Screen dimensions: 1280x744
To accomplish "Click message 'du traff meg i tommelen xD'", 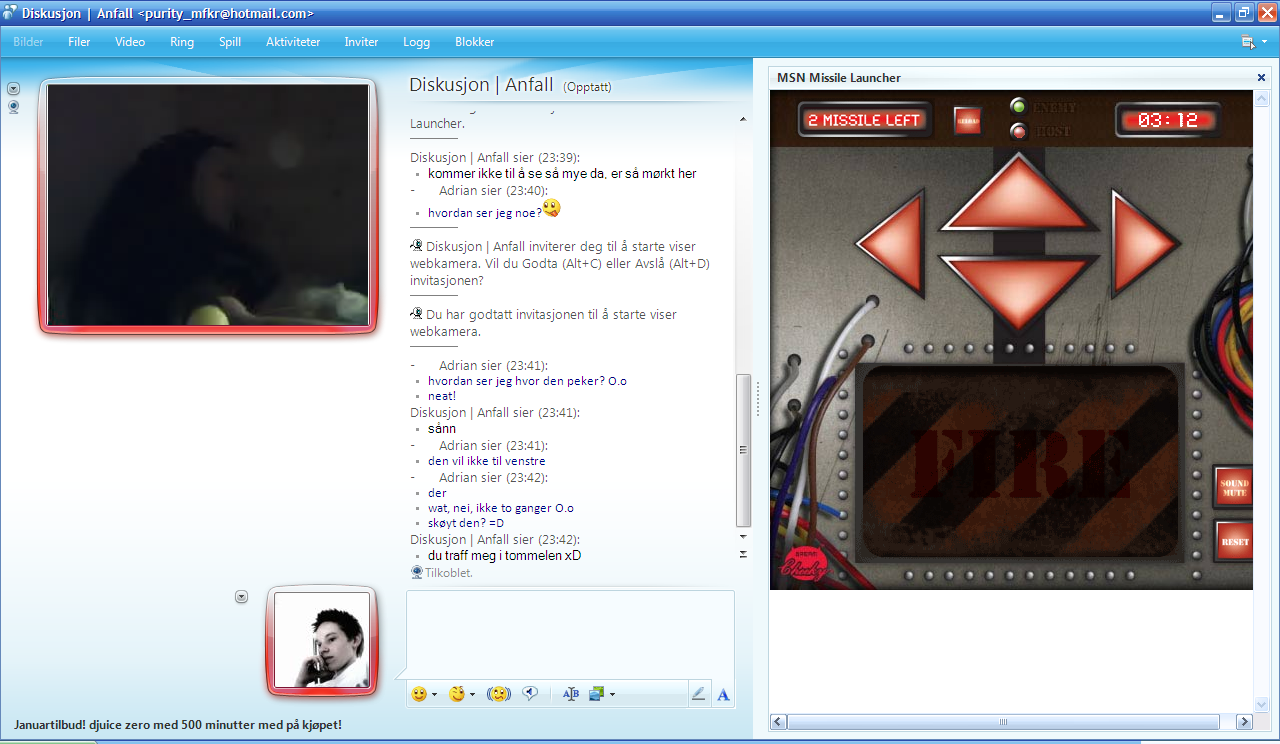I will pos(505,555).
